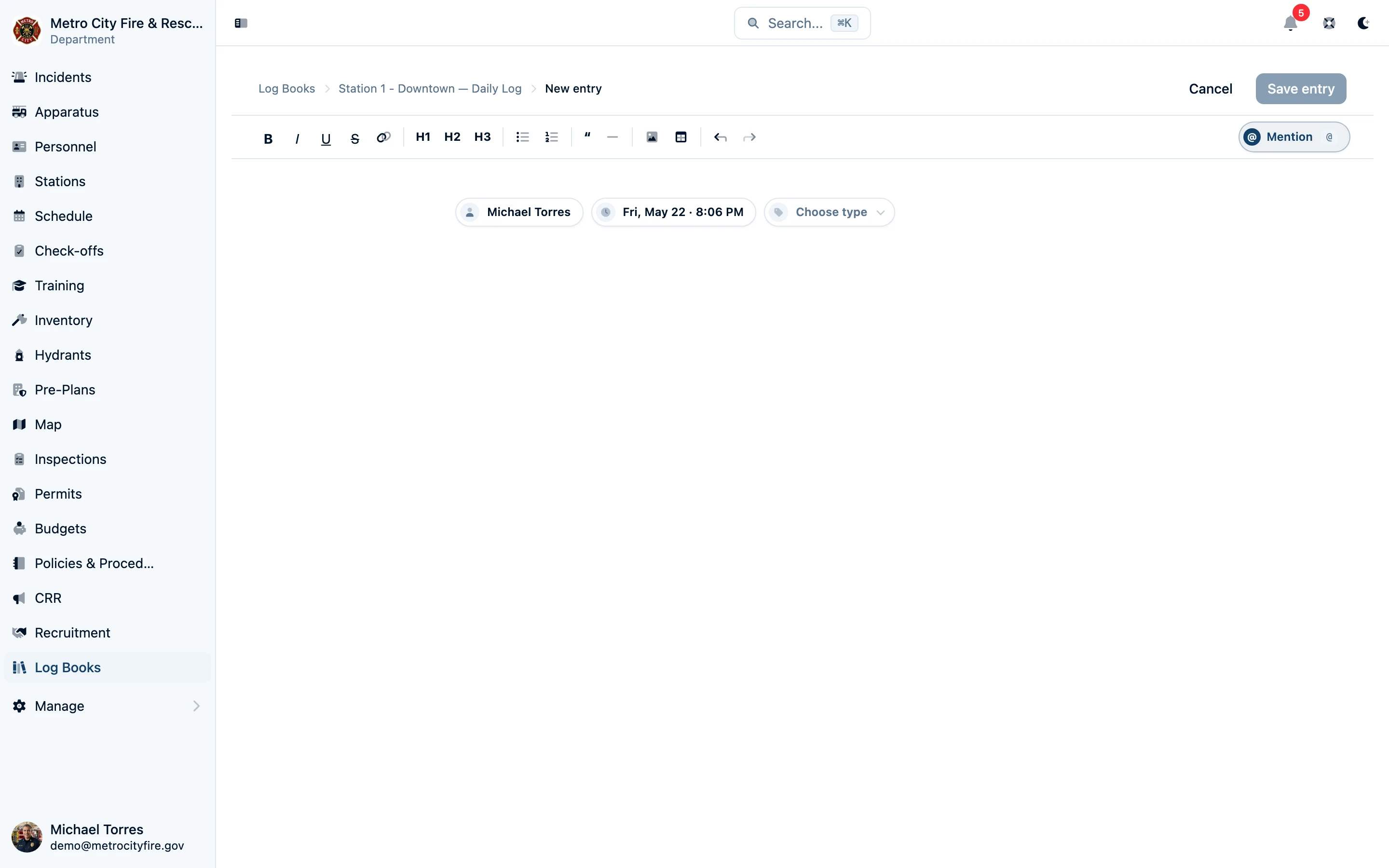Insert a table
This screenshot has width=1389, height=868.
point(681,137)
